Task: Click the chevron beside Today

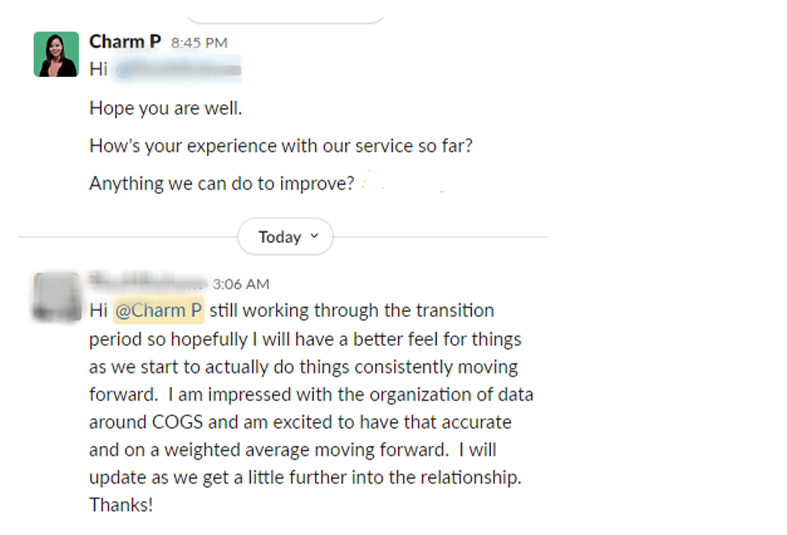Action: click(x=314, y=237)
